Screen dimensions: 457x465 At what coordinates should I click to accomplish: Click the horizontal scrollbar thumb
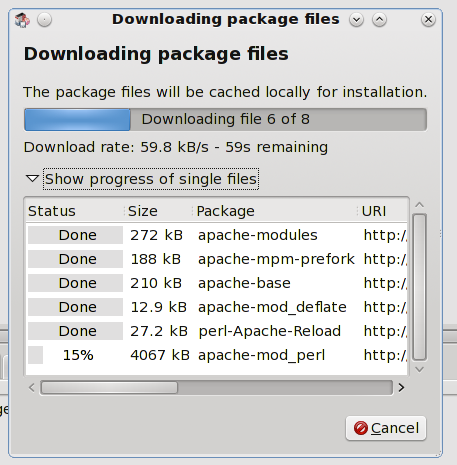click(x=109, y=388)
